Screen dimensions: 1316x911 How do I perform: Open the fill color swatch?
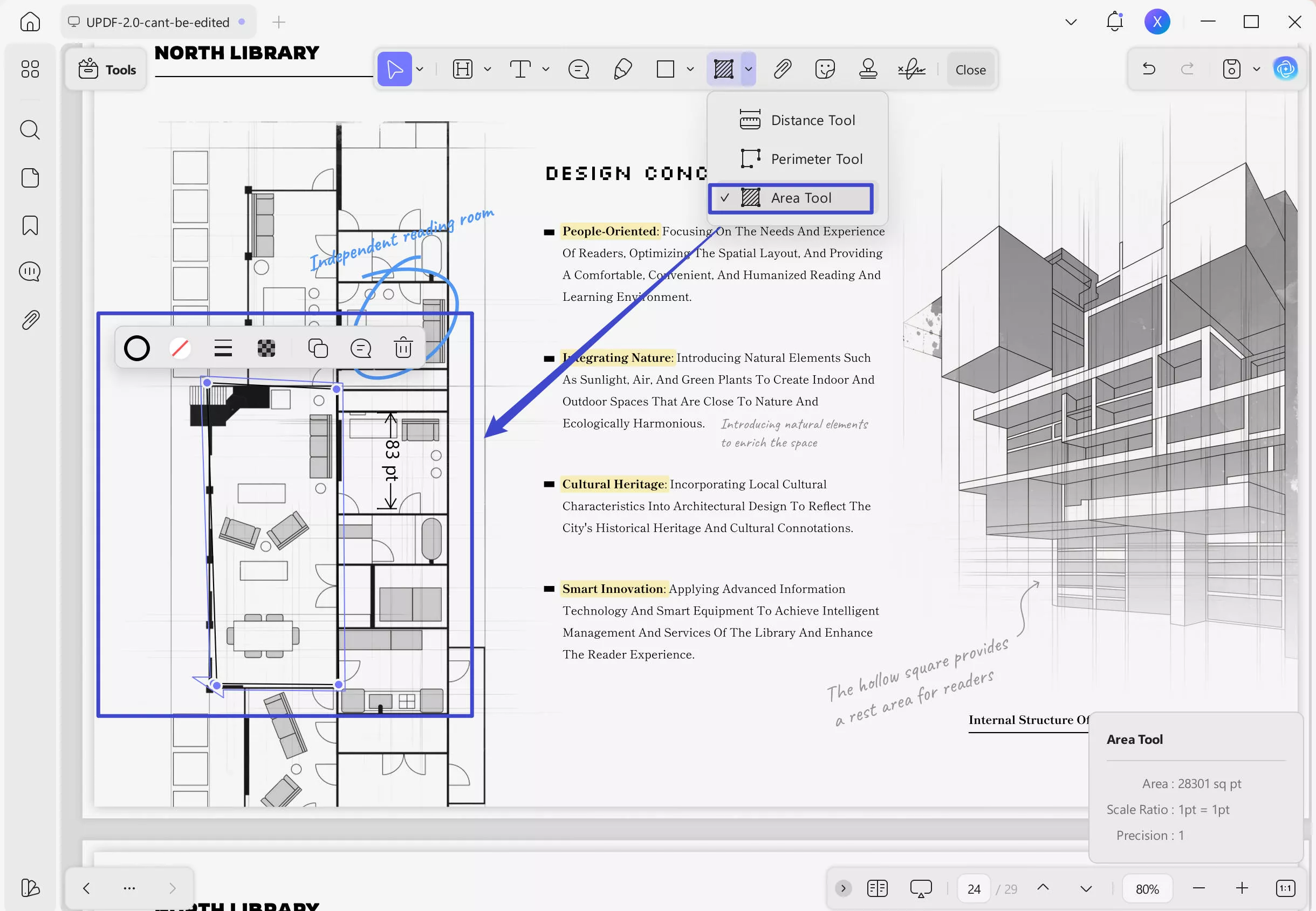tap(180, 348)
